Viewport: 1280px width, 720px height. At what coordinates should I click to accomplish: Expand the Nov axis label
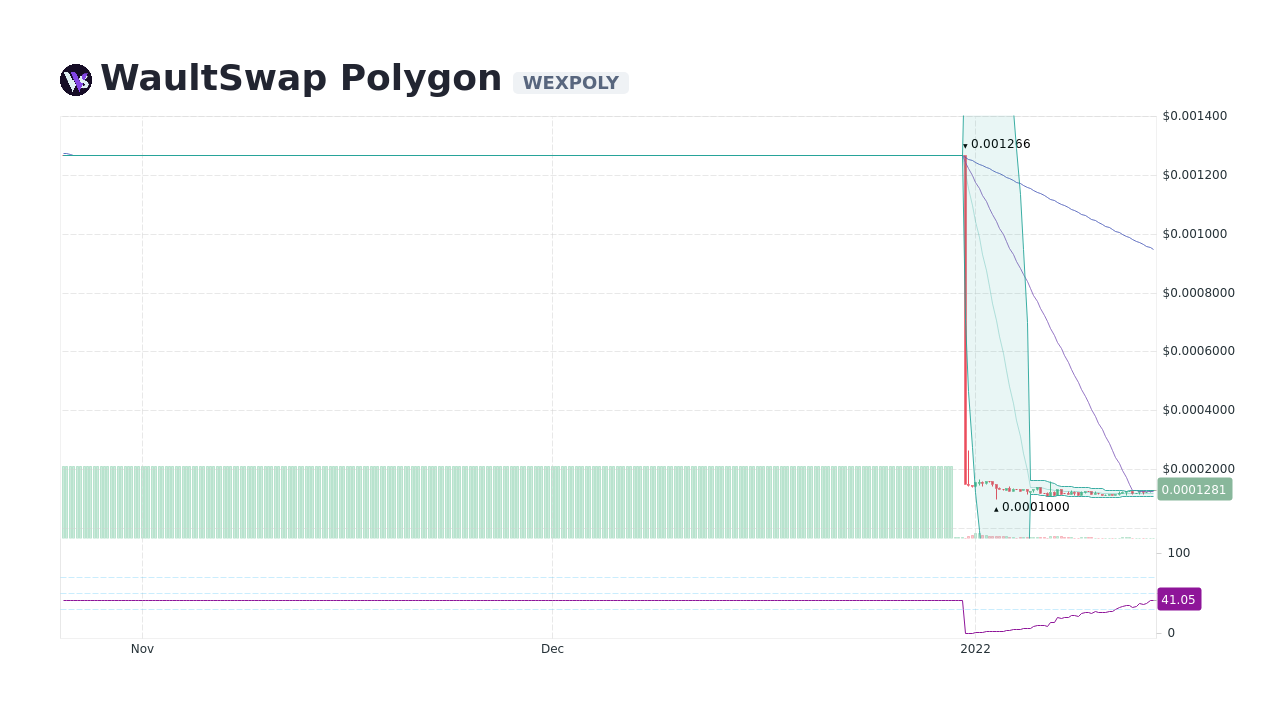tap(142, 648)
